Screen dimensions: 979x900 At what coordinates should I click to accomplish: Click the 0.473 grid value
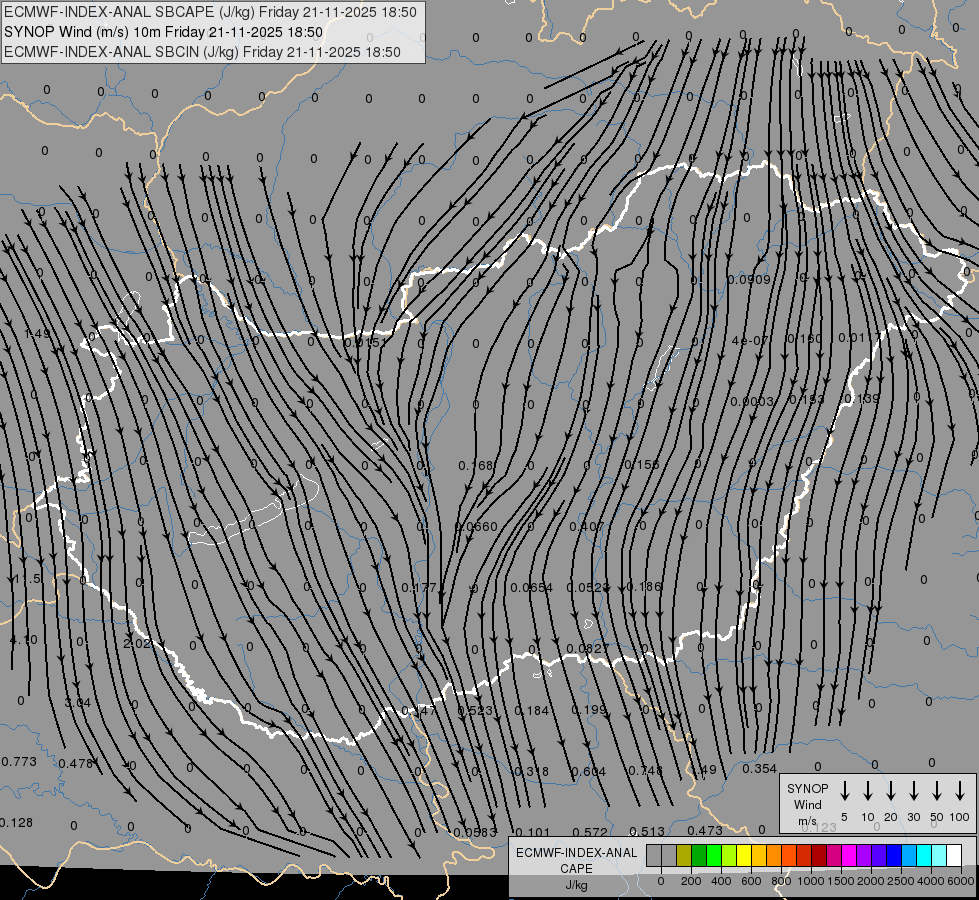(705, 830)
